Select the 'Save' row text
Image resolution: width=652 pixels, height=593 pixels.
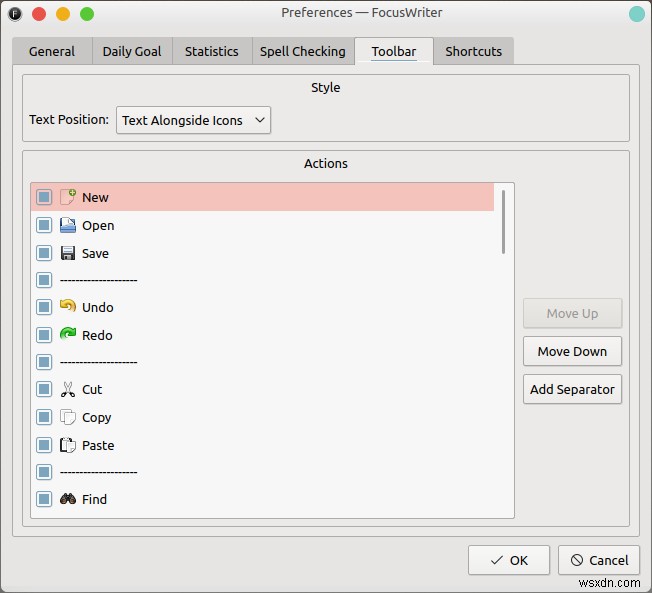pos(95,253)
